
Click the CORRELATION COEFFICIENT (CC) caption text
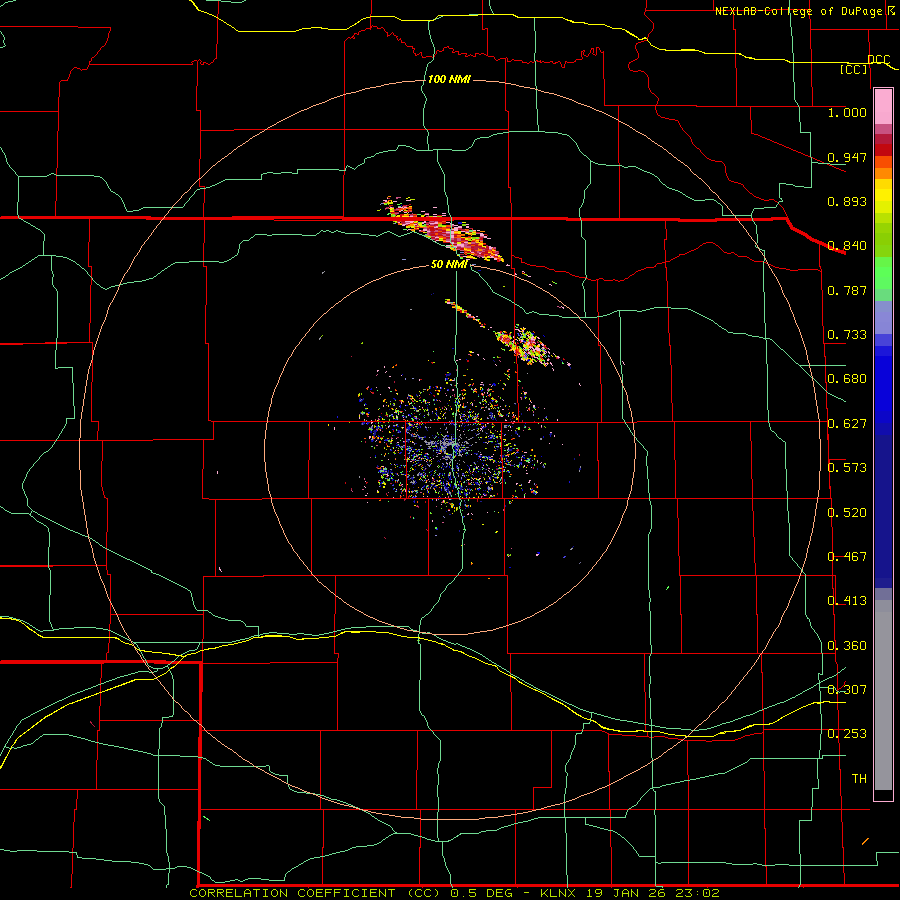click(317, 893)
